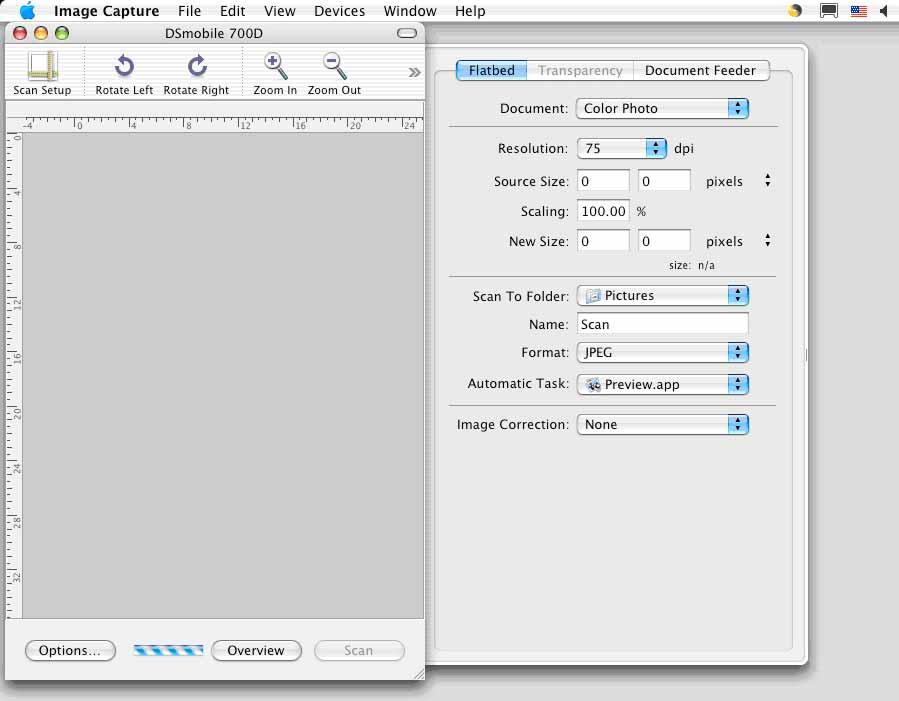Open the Edit menu
This screenshot has height=701, width=899.
point(232,11)
